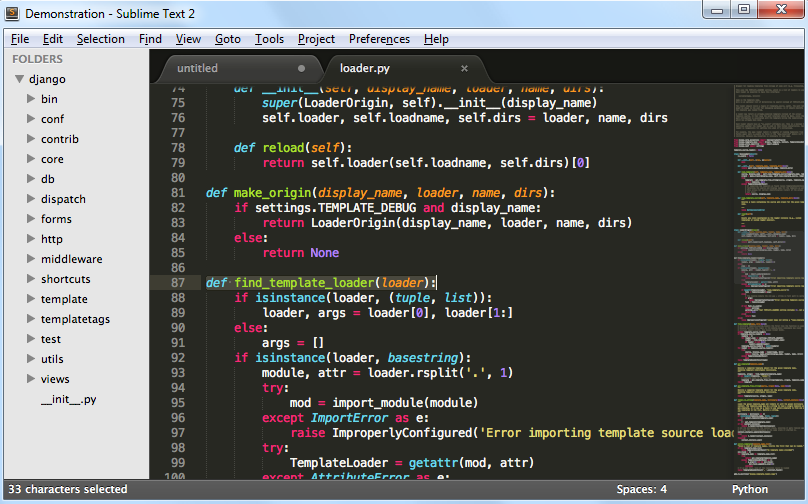This screenshot has width=808, height=504.
Task: Open the Selection menu
Action: pyautogui.click(x=100, y=39)
